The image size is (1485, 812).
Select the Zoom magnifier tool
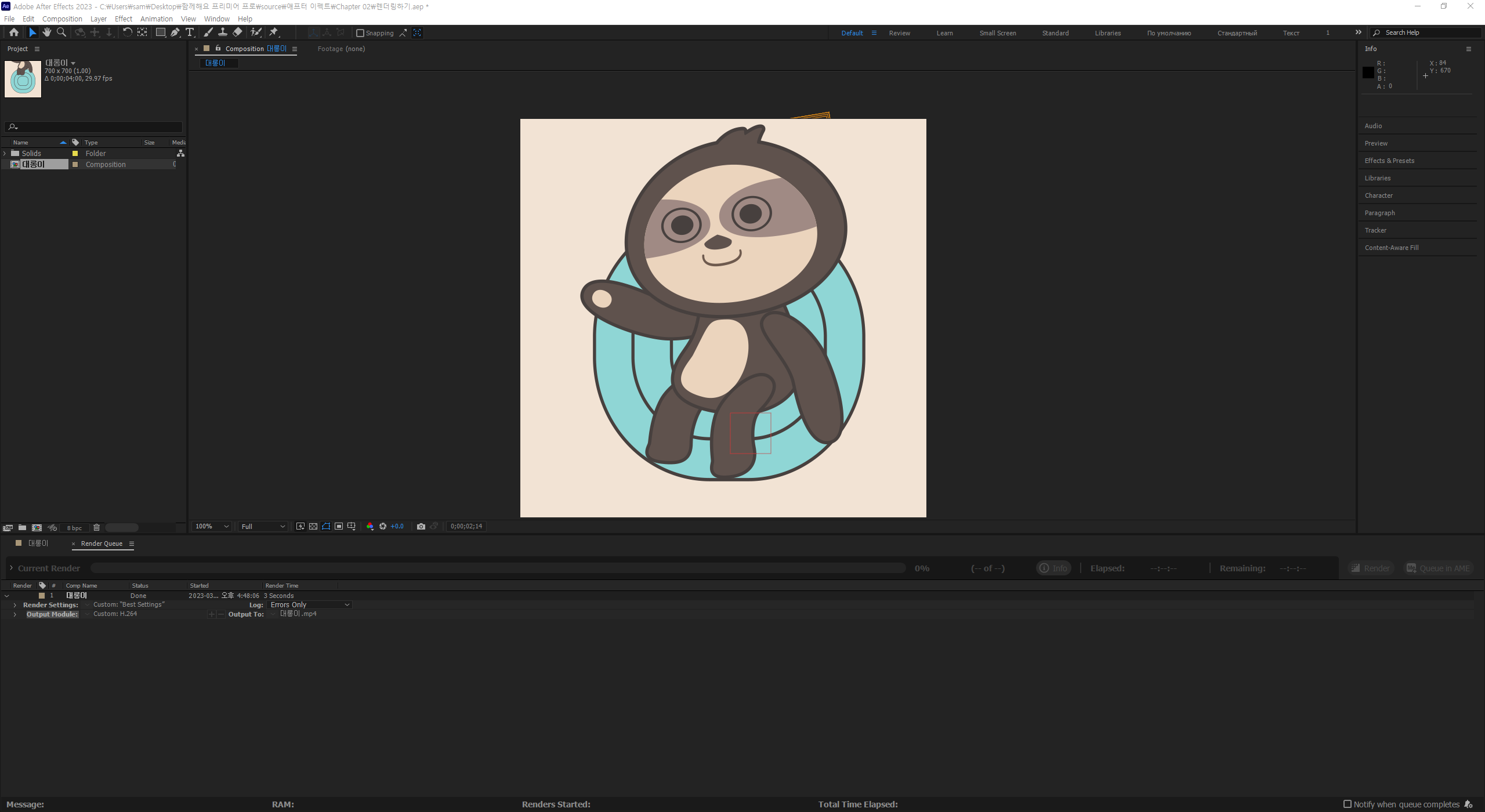pos(61,32)
